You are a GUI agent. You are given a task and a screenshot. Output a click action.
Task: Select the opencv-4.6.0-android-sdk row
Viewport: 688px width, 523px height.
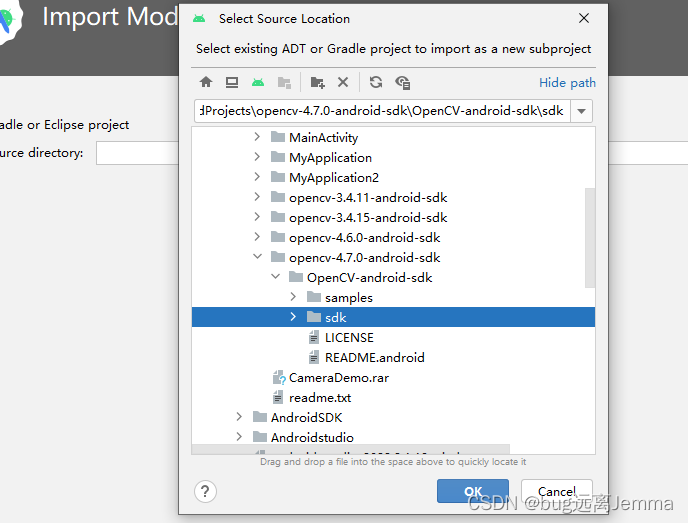393,237
